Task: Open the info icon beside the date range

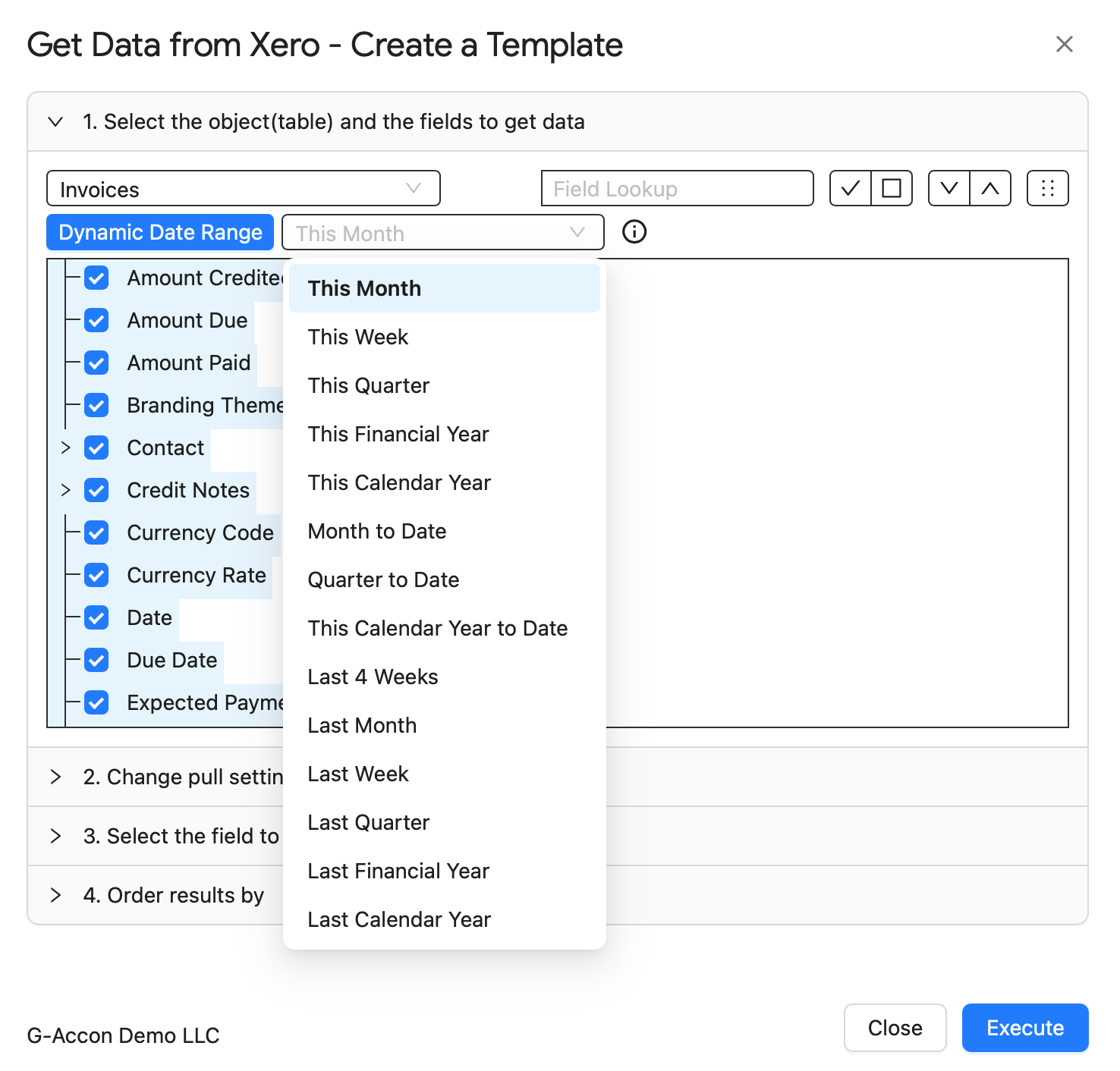Action: 634,231
